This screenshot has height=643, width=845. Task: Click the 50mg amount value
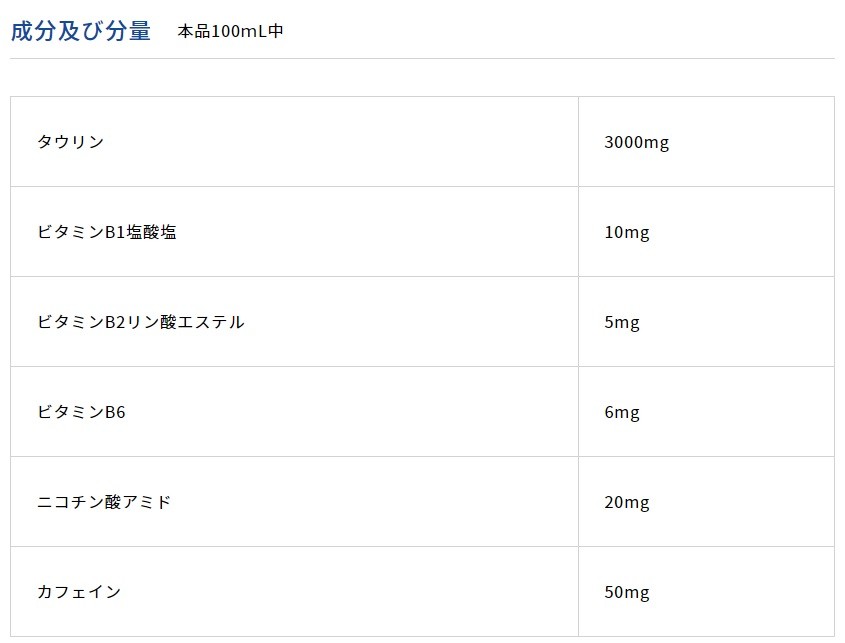coord(626,592)
